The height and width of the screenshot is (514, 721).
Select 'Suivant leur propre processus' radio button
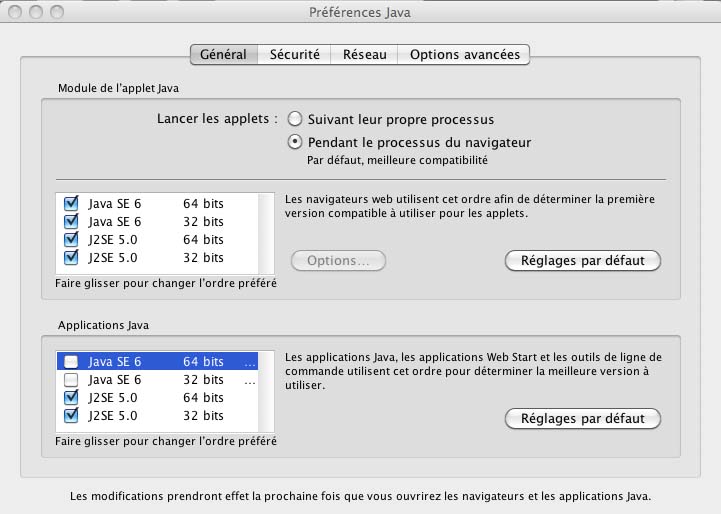coord(295,119)
